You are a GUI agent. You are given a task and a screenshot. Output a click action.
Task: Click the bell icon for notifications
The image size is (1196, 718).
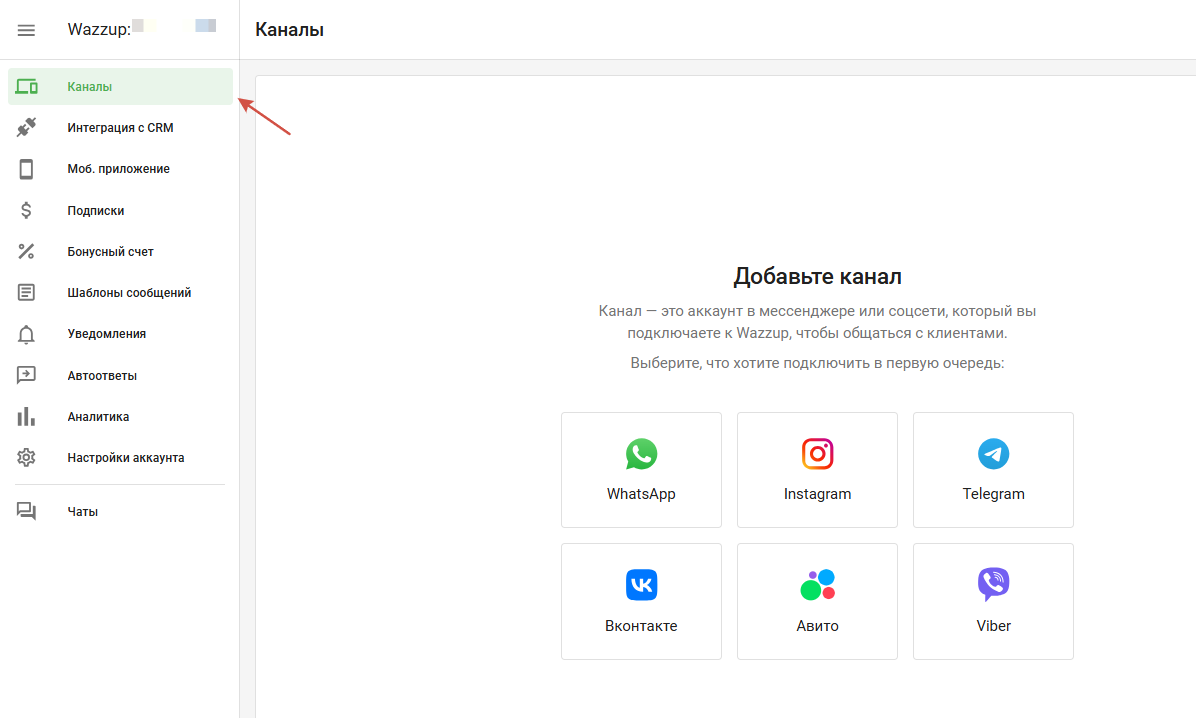(27, 334)
